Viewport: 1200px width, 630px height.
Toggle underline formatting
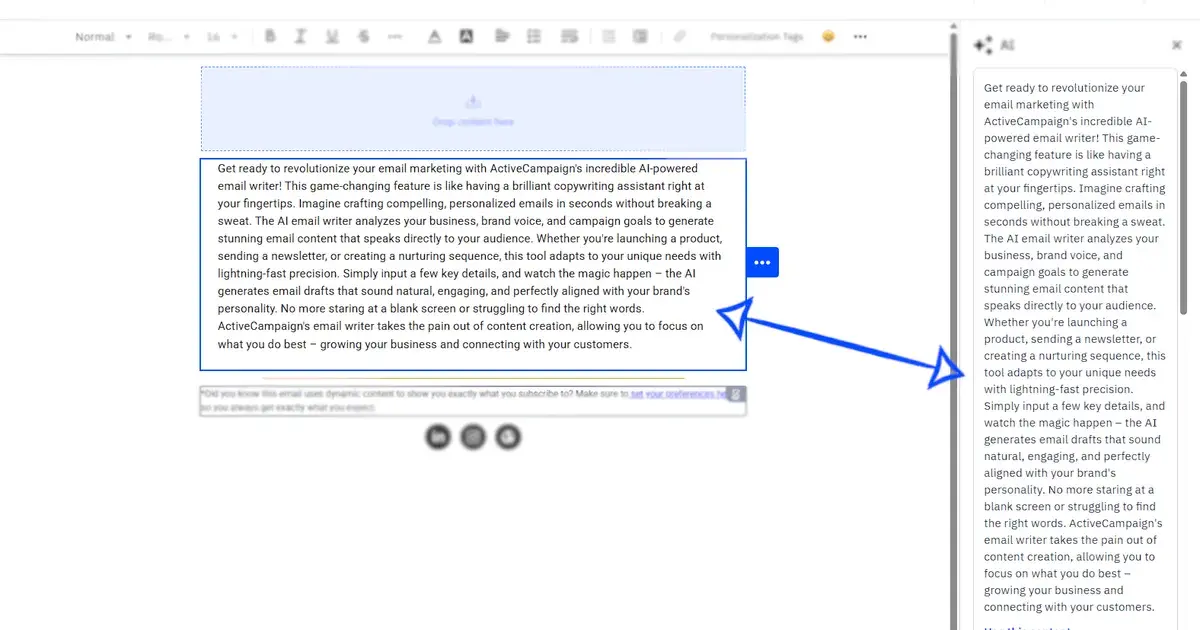click(x=332, y=36)
